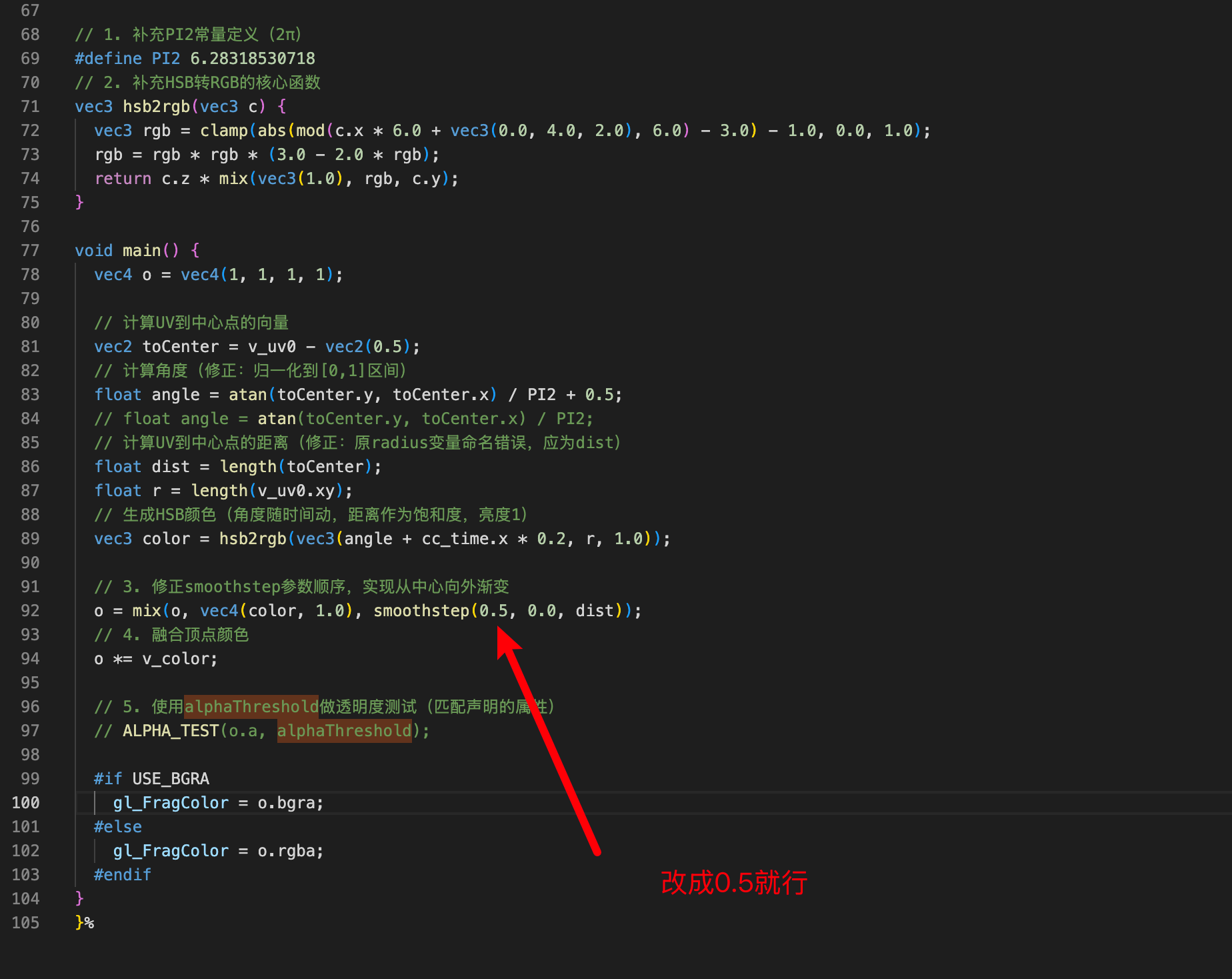Click 'clamp' in the vec3 rgb line
Screen dimensions: 1232x979
224,130
